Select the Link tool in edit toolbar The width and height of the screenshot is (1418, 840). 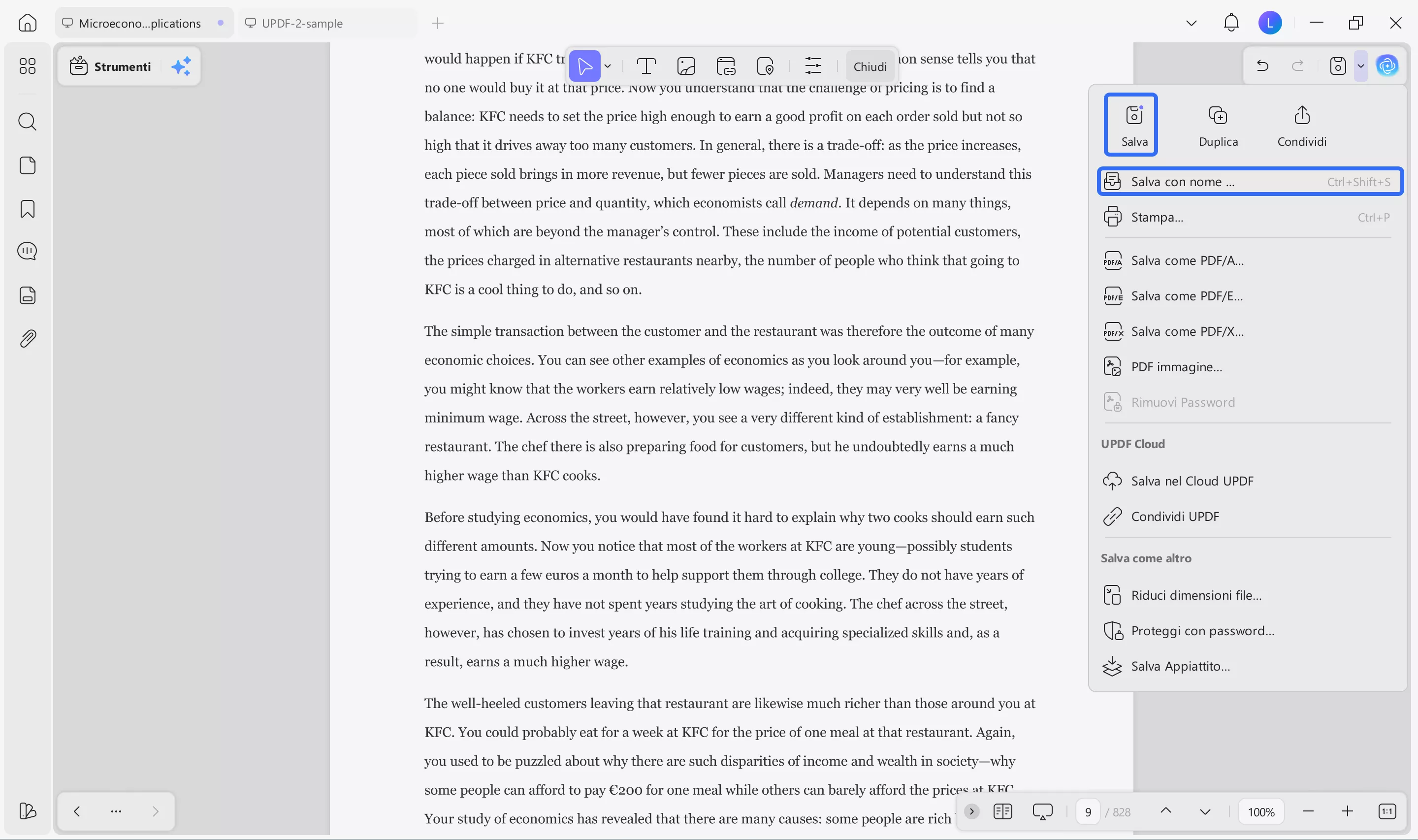click(725, 66)
